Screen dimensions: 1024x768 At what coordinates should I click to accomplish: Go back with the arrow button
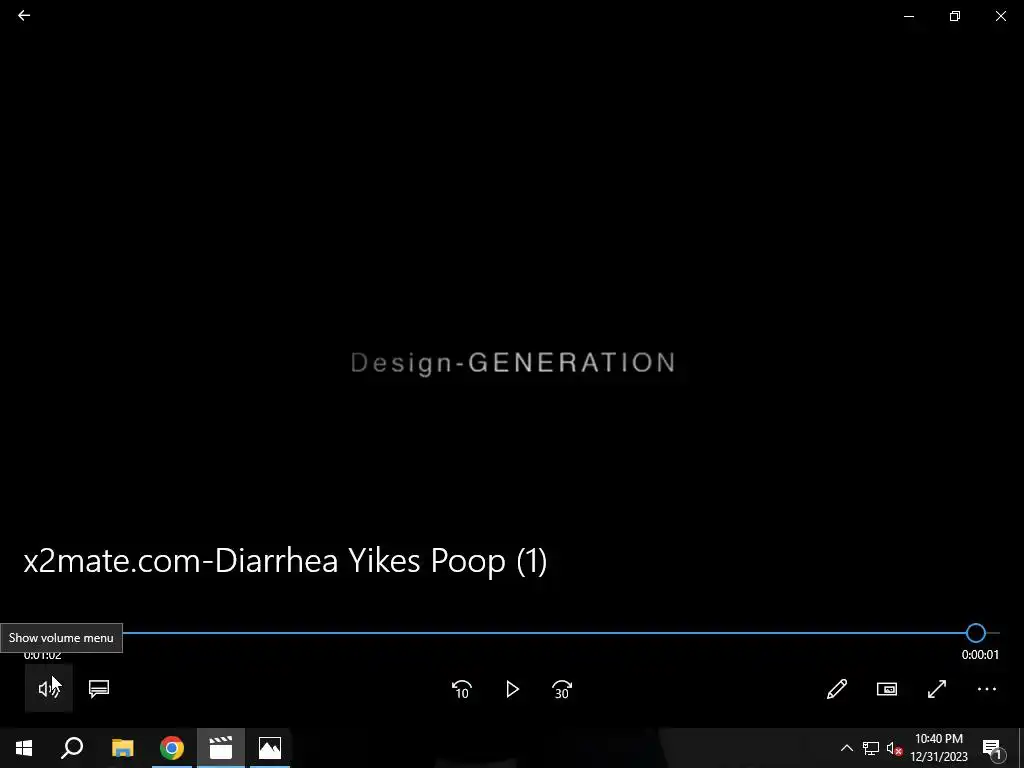(x=24, y=15)
